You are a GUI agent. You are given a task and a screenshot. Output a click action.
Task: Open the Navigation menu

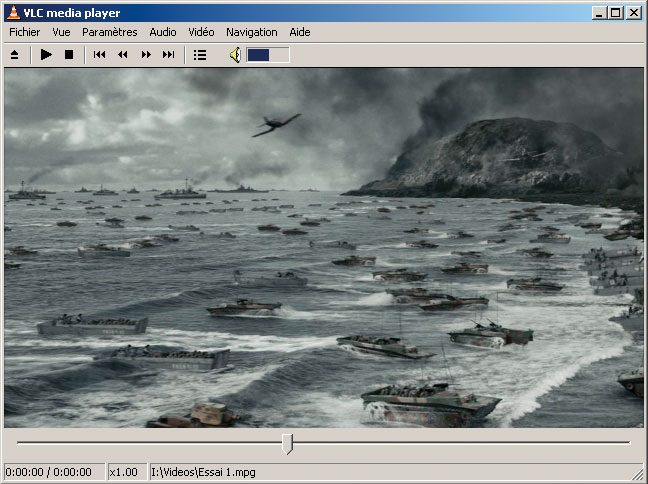(x=252, y=32)
